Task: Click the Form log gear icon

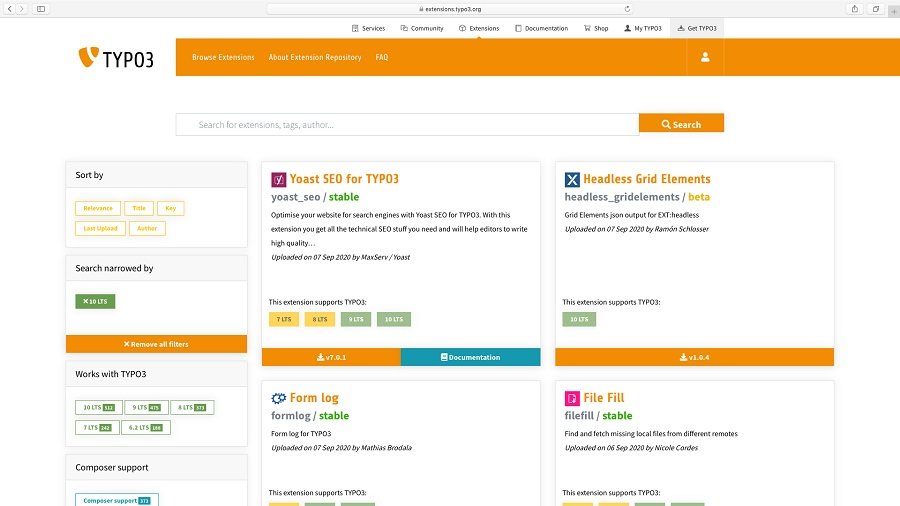Action: [278, 398]
